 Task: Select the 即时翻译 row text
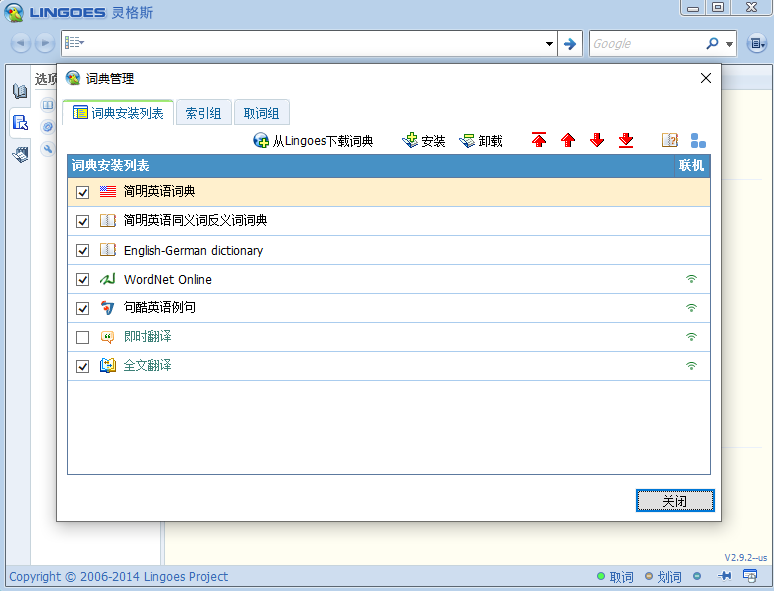coord(148,337)
